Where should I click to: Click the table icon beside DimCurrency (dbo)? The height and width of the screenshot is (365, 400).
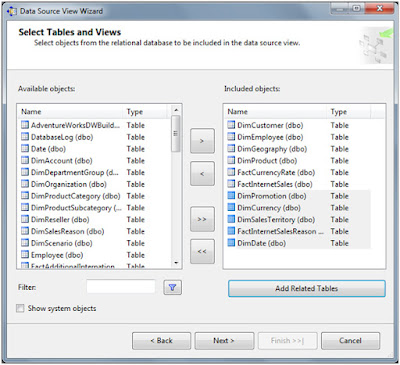click(x=231, y=208)
